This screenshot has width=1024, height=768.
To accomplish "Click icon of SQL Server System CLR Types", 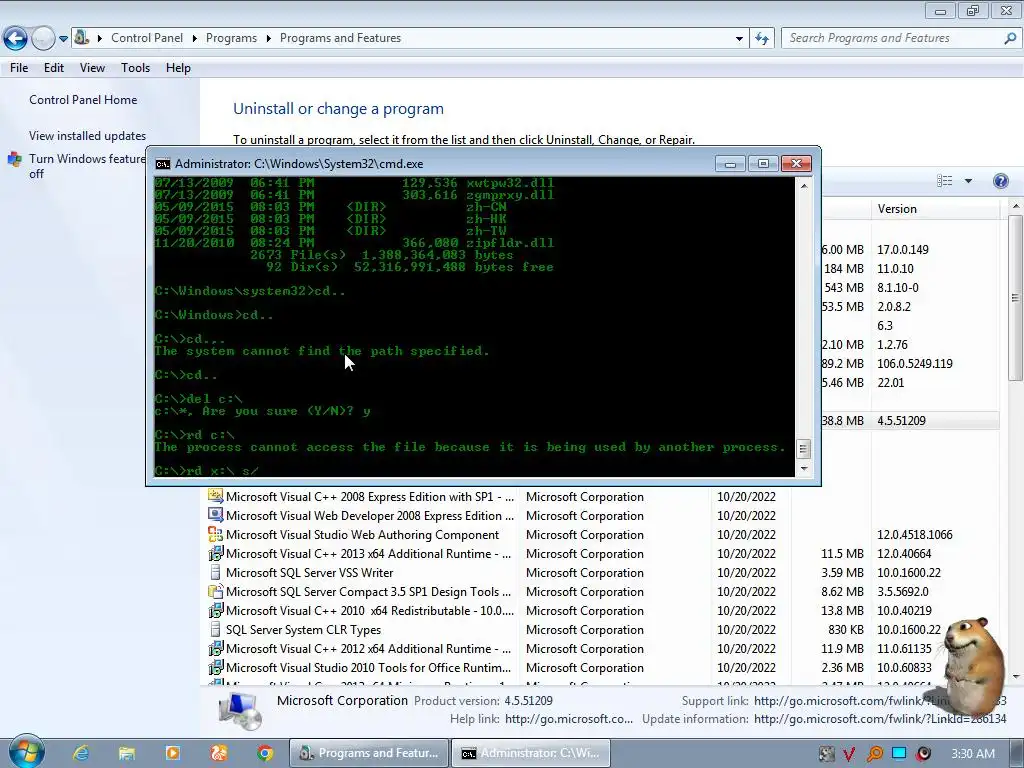I will click(x=215, y=629).
